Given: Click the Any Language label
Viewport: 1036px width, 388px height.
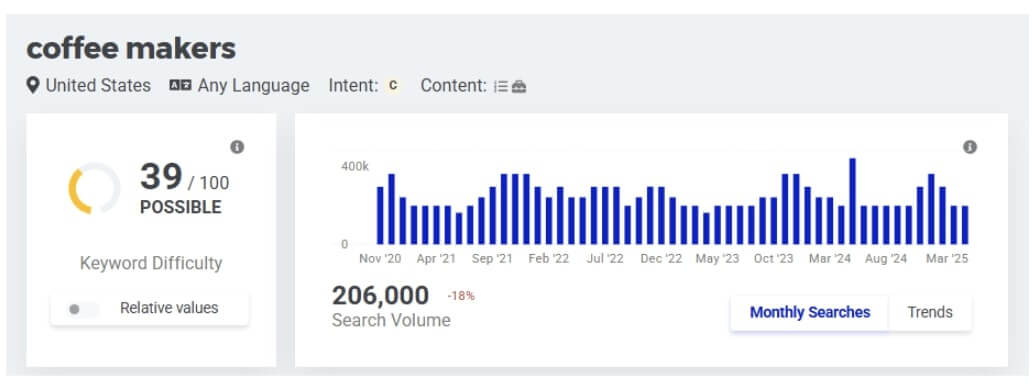Looking at the screenshot, I should [x=254, y=85].
